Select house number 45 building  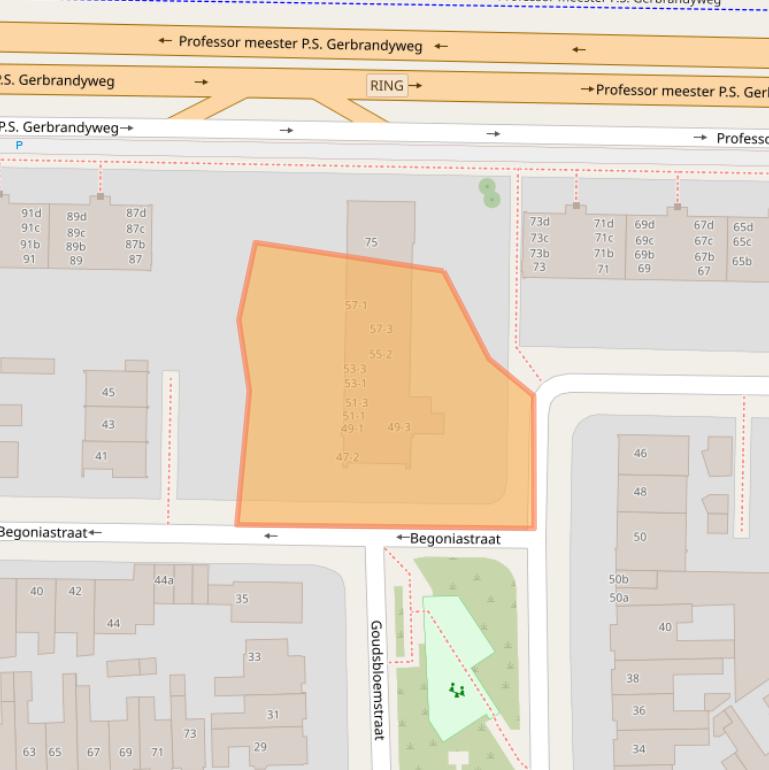[108, 392]
